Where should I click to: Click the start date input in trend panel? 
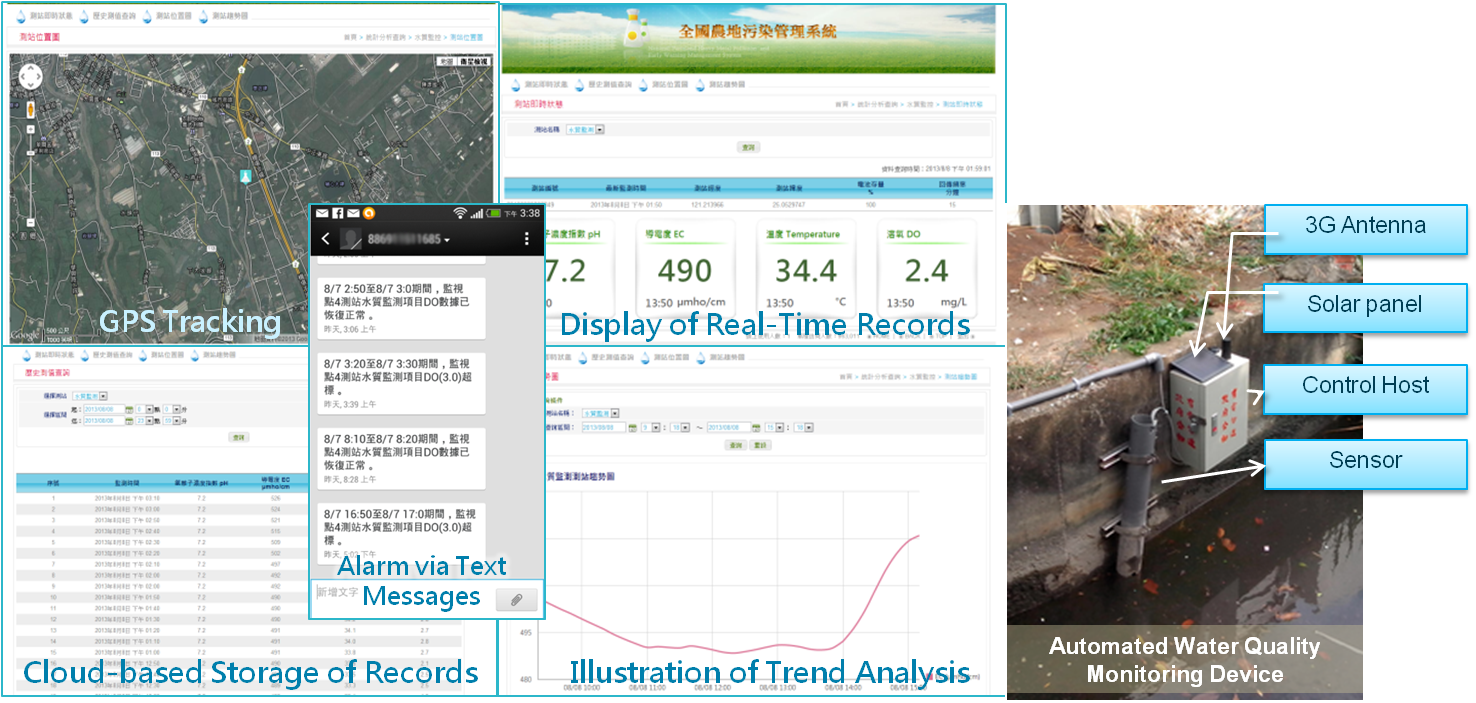tap(604, 427)
